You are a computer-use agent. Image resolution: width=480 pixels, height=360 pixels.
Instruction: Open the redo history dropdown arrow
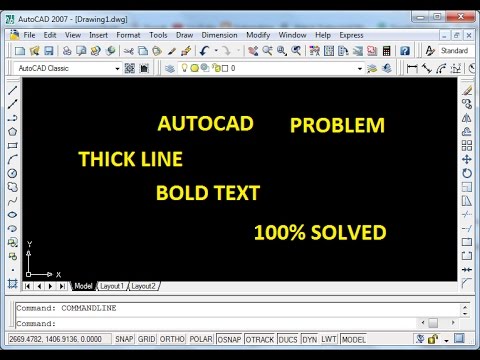click(x=238, y=51)
